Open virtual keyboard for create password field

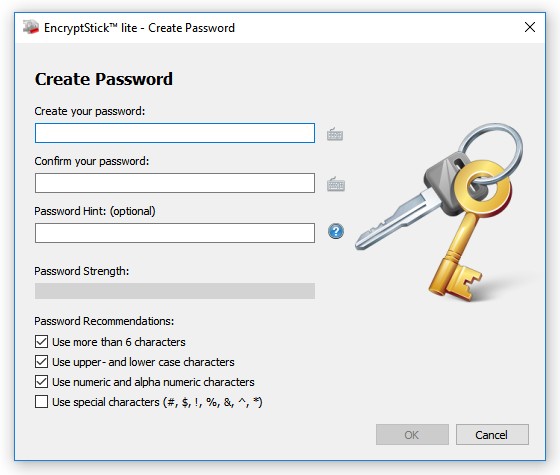tap(335, 134)
